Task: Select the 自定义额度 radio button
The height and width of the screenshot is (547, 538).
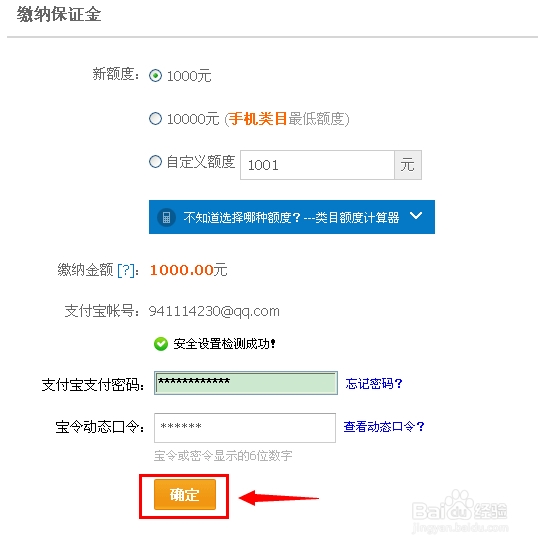Action: coord(155,162)
